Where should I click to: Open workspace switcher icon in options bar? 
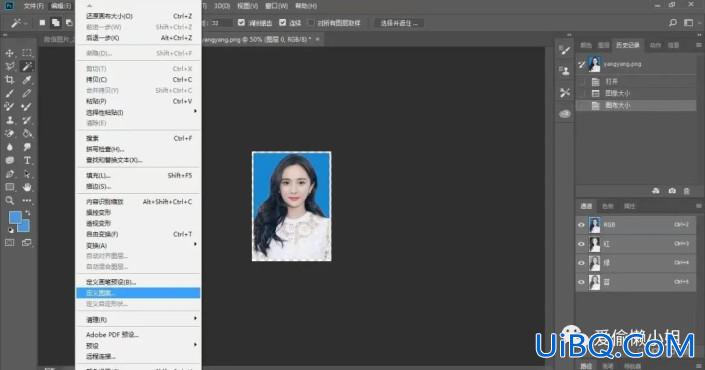[688, 22]
